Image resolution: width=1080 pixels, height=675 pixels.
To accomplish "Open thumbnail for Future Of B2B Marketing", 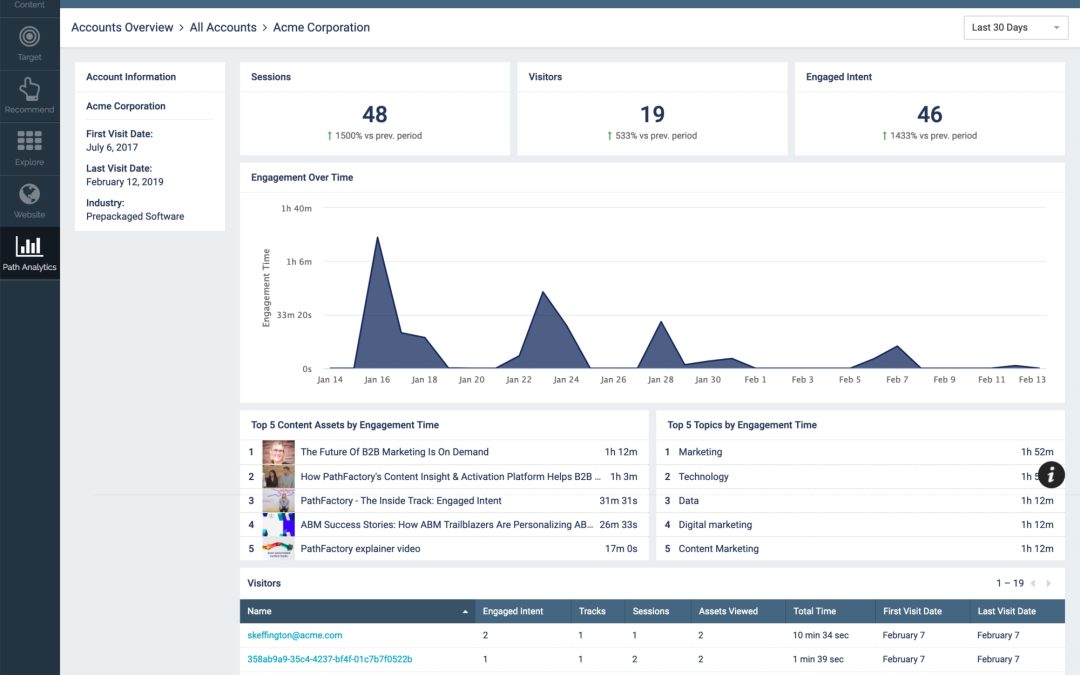I will 278,452.
